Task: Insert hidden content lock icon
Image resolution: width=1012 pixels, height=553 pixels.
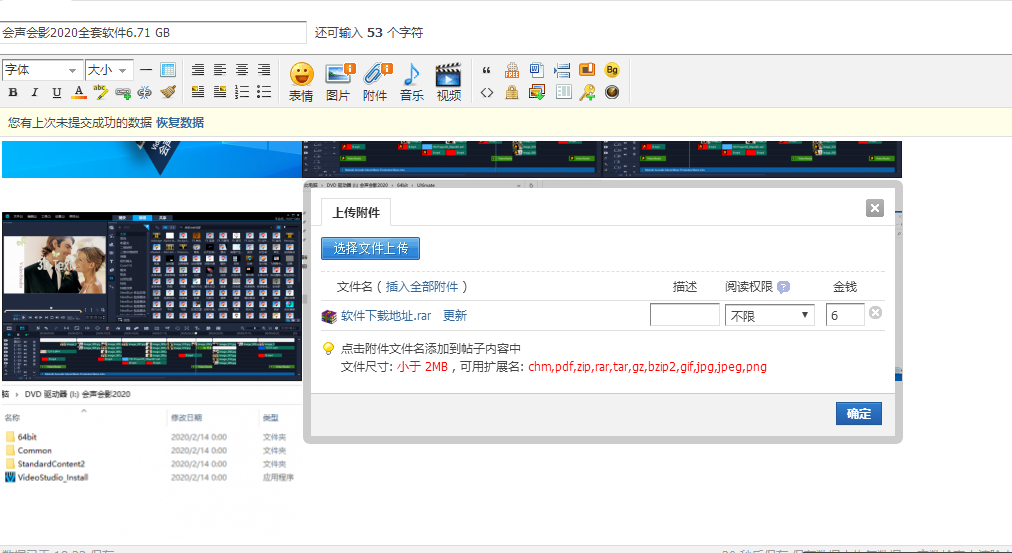Action: pos(512,92)
